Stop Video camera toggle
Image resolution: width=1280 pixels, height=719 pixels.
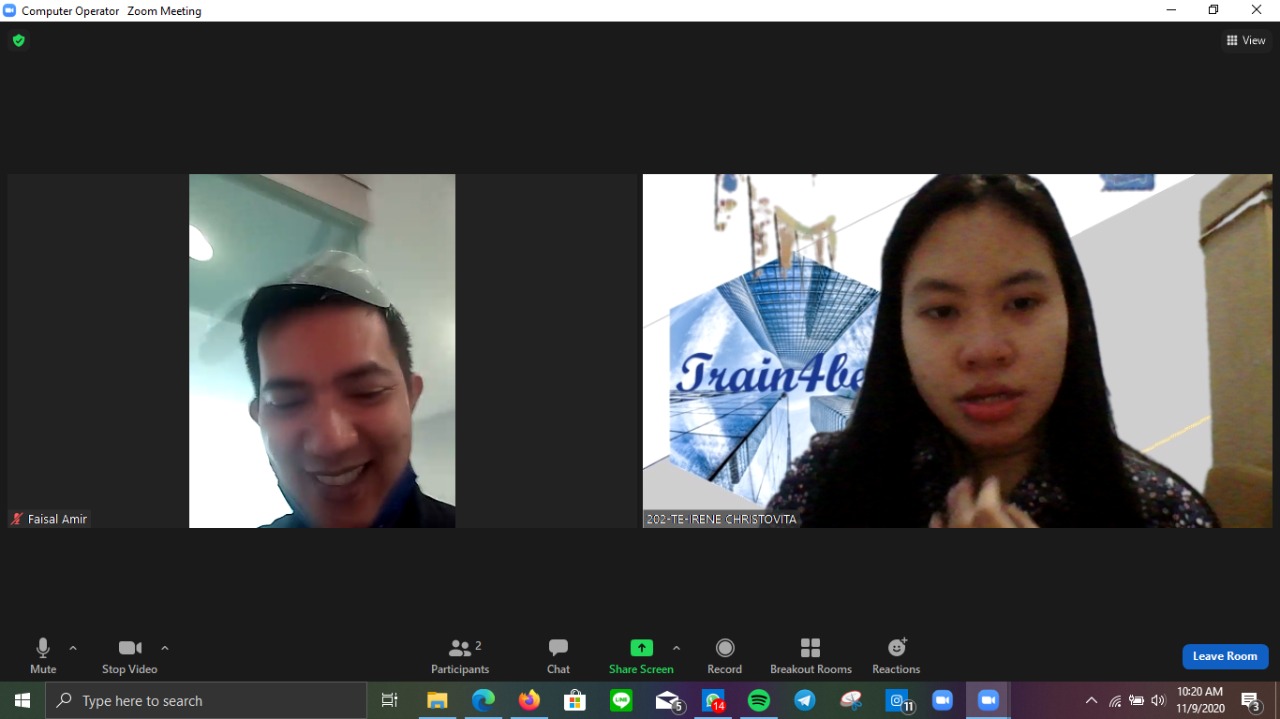tap(130, 656)
